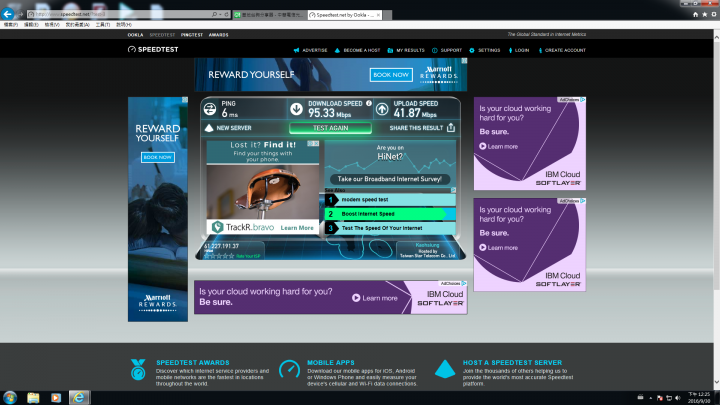
Task: Click the download speed arrow icon
Action: pos(297,110)
